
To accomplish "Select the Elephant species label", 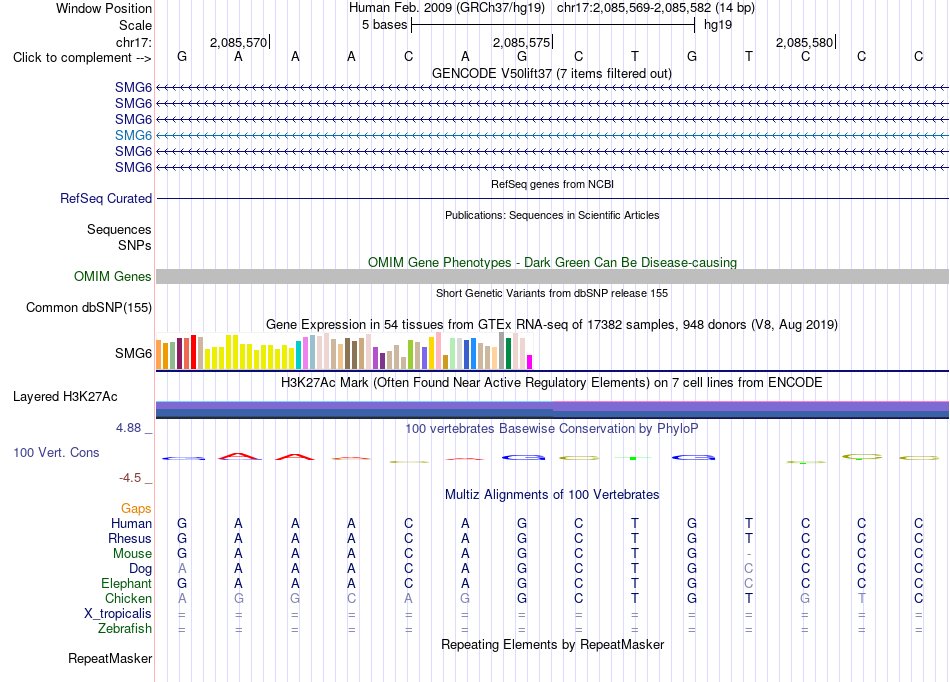I will pos(127,583).
